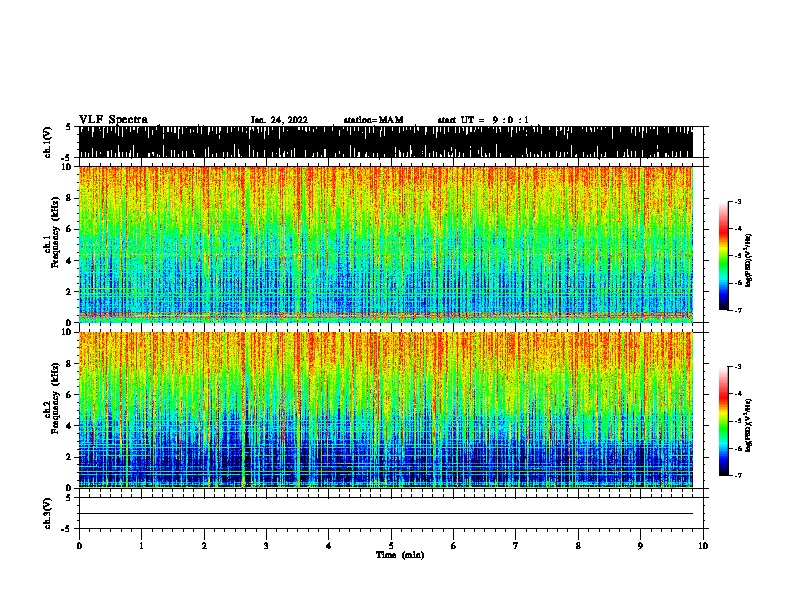
Task: Click the log(PSD) unit label beside ch.2 colorbar
Action: click(x=749, y=425)
